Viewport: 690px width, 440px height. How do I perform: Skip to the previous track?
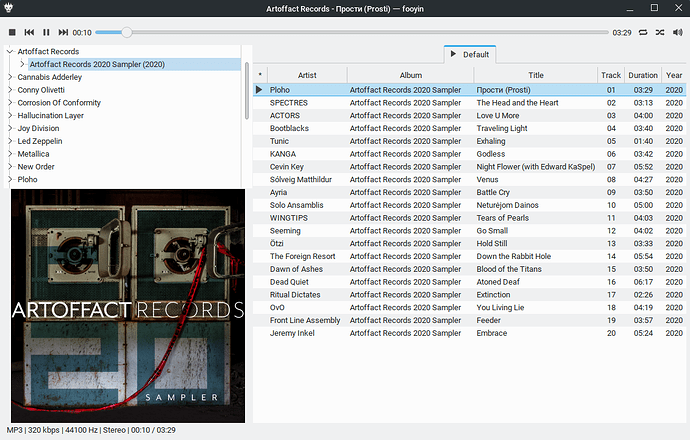tap(29, 33)
